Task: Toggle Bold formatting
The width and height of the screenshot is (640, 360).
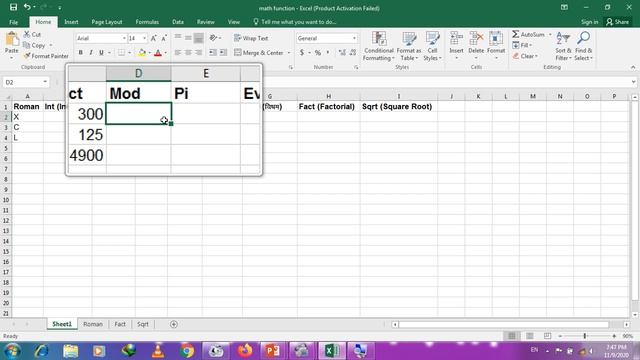Action: click(x=80, y=53)
